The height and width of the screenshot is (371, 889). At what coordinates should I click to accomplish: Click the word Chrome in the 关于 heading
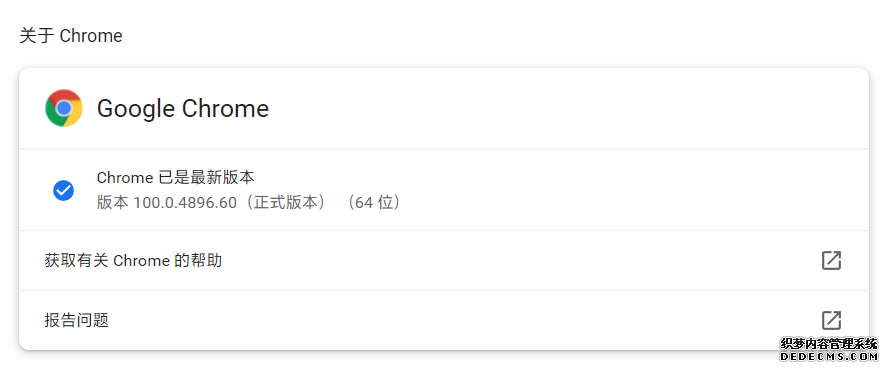(91, 36)
